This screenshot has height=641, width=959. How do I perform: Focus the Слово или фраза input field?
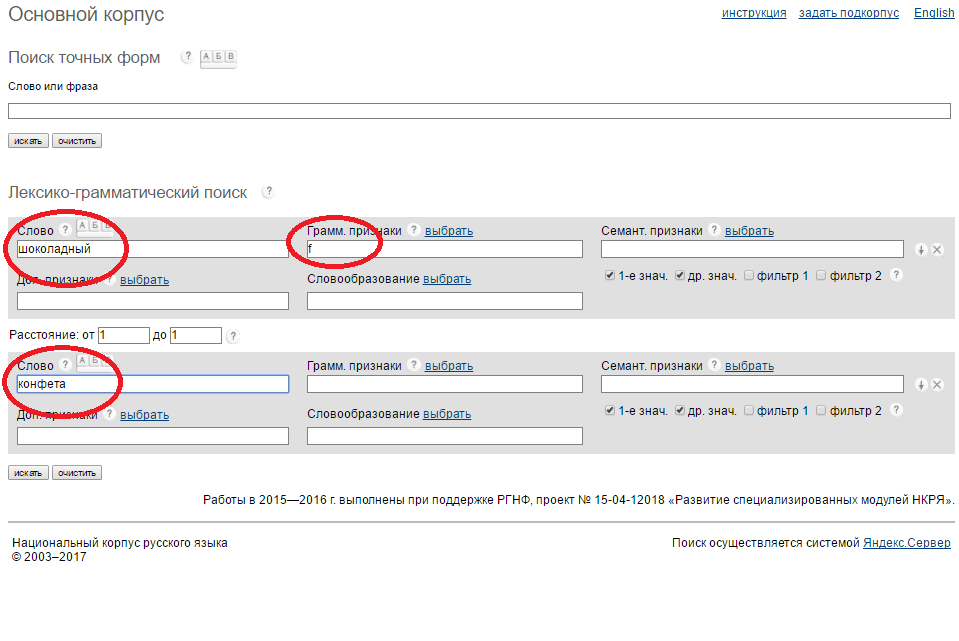[480, 111]
